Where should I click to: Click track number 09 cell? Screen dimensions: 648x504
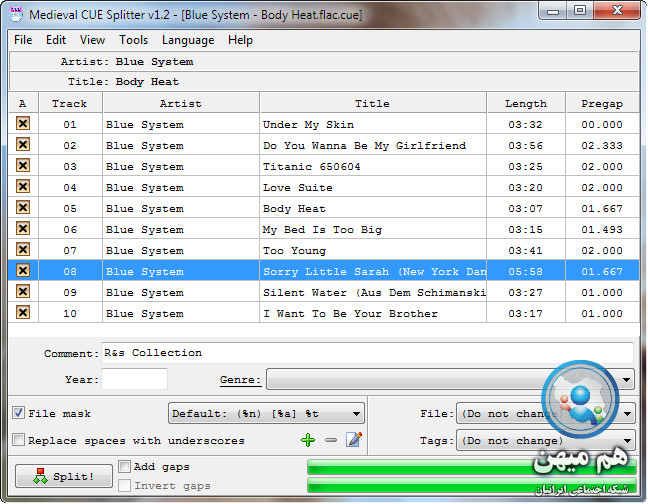pyautogui.click(x=70, y=292)
